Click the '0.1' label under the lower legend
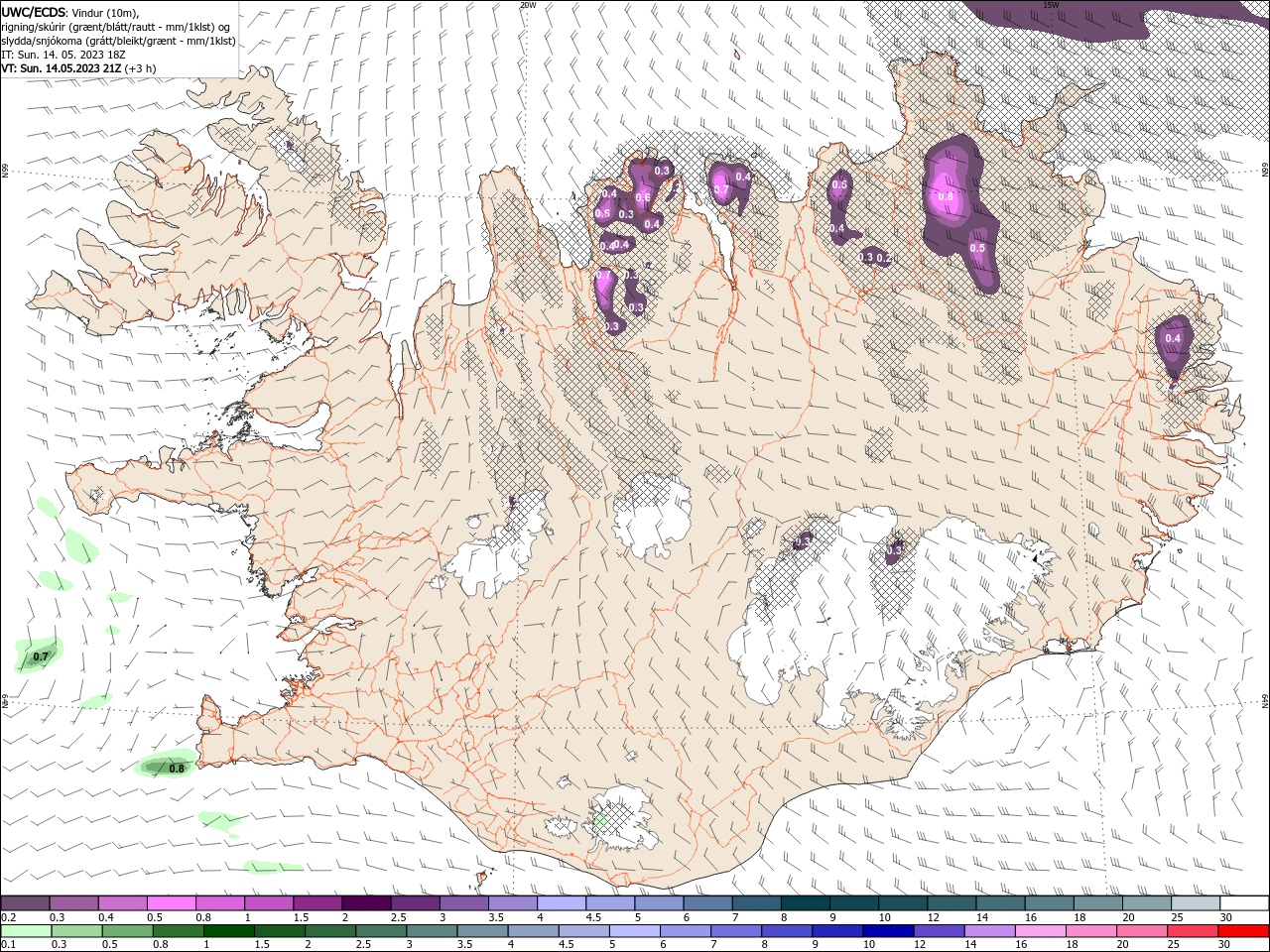The image size is (1270, 952). [x=8, y=945]
